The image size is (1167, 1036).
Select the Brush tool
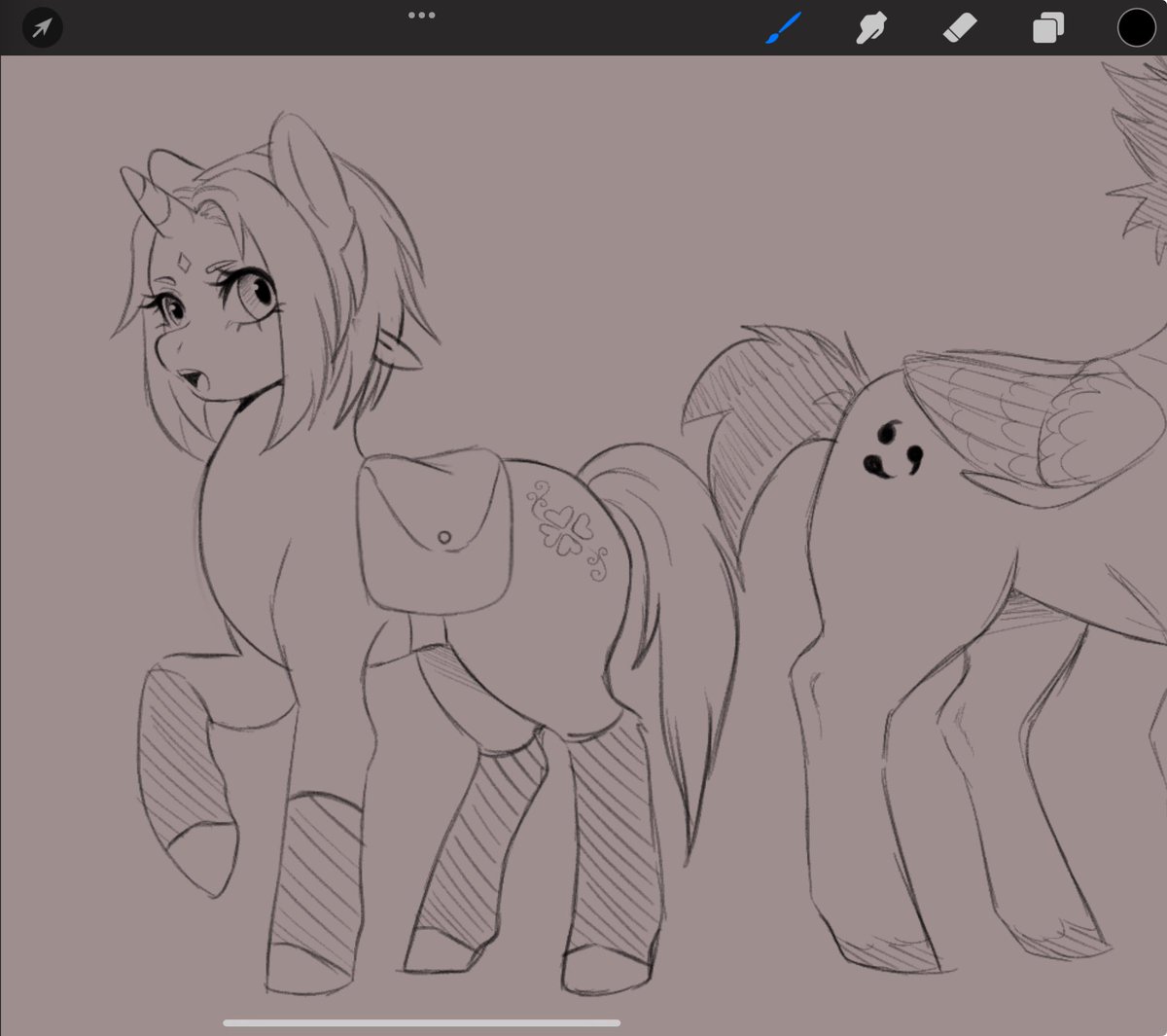click(x=783, y=28)
